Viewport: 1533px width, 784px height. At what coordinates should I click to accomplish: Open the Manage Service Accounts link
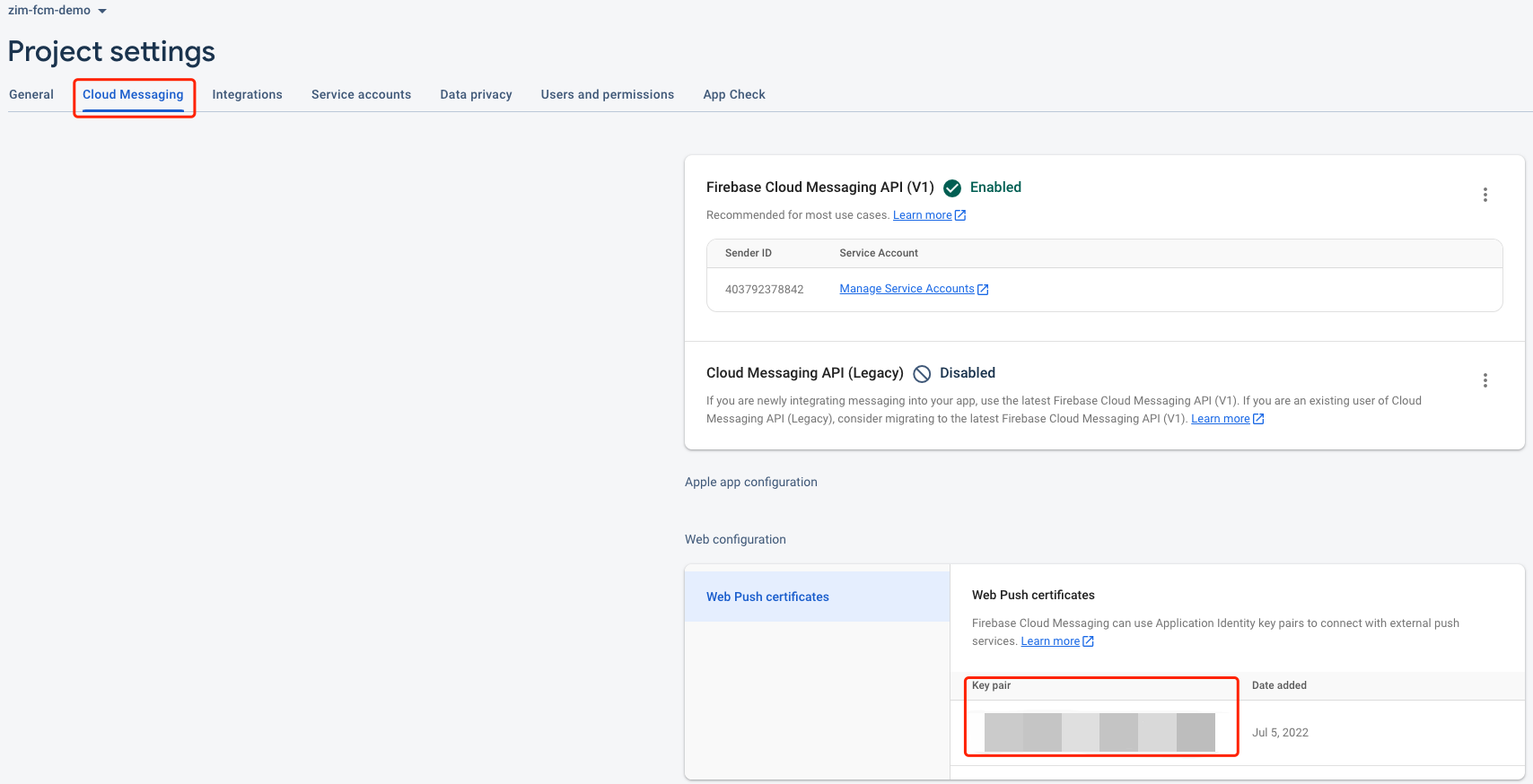tap(907, 289)
